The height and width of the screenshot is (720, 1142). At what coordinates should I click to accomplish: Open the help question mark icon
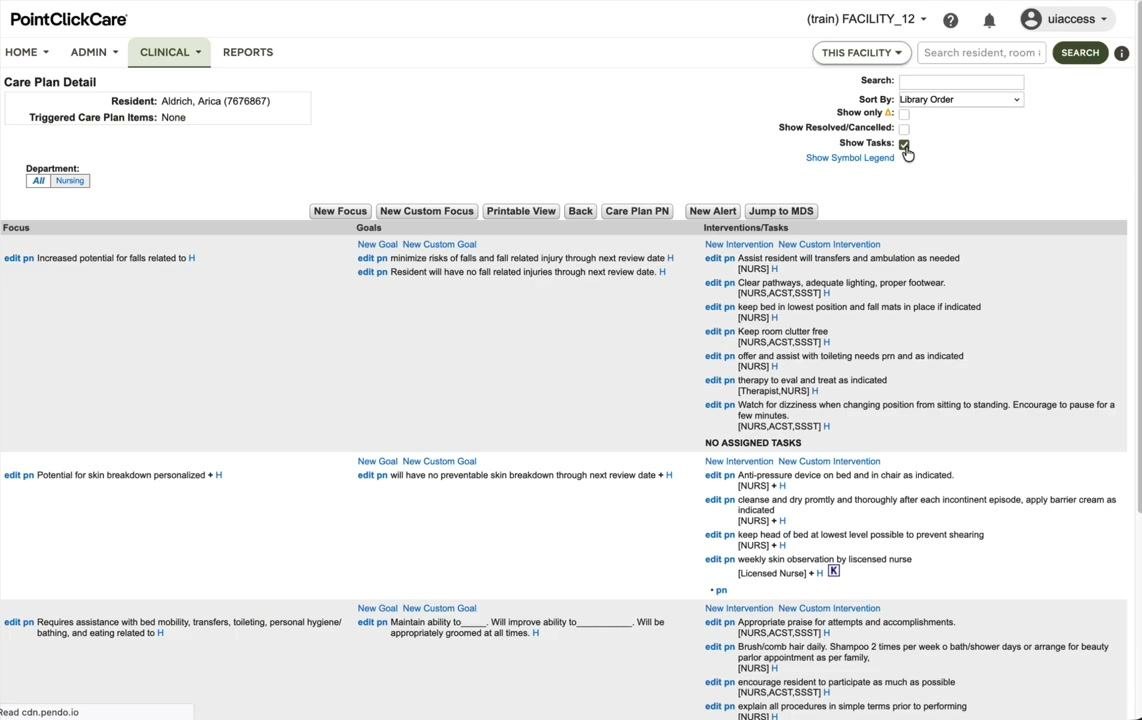(950, 20)
